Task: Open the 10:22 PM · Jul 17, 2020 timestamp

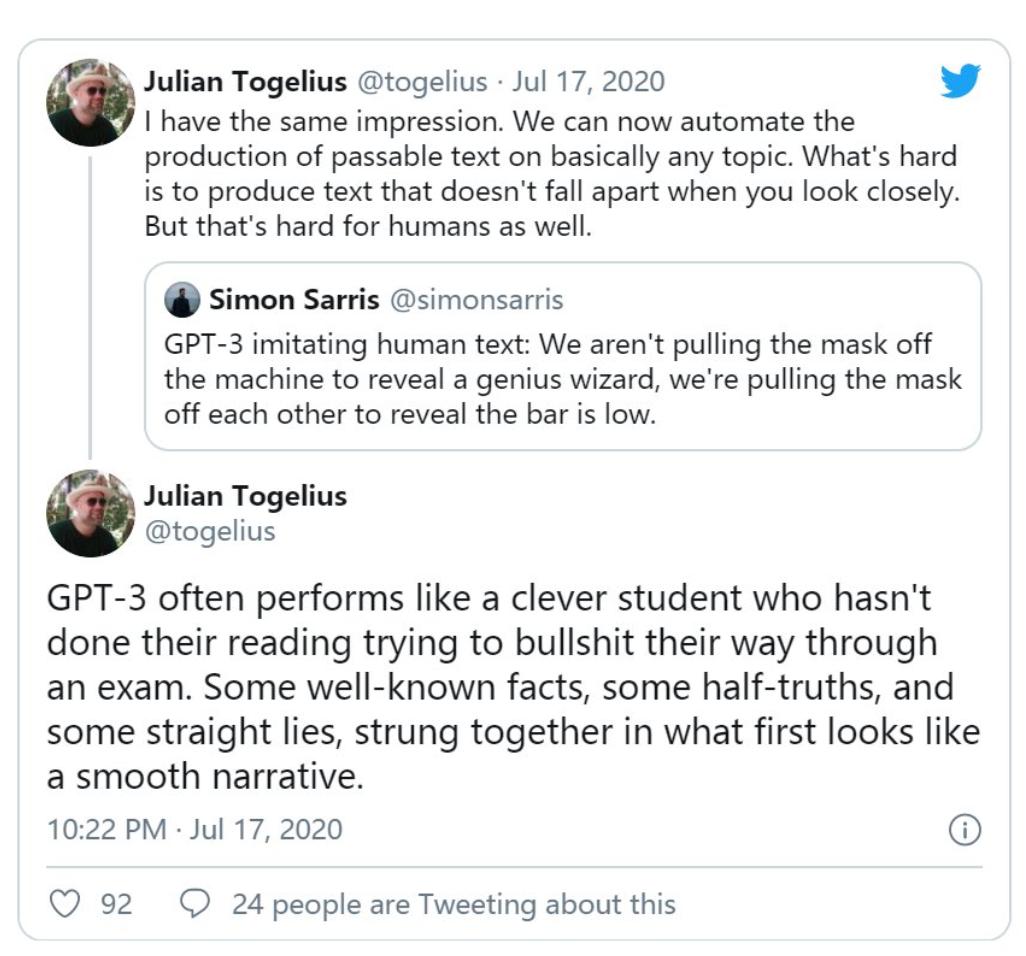Action: pyautogui.click(x=194, y=830)
